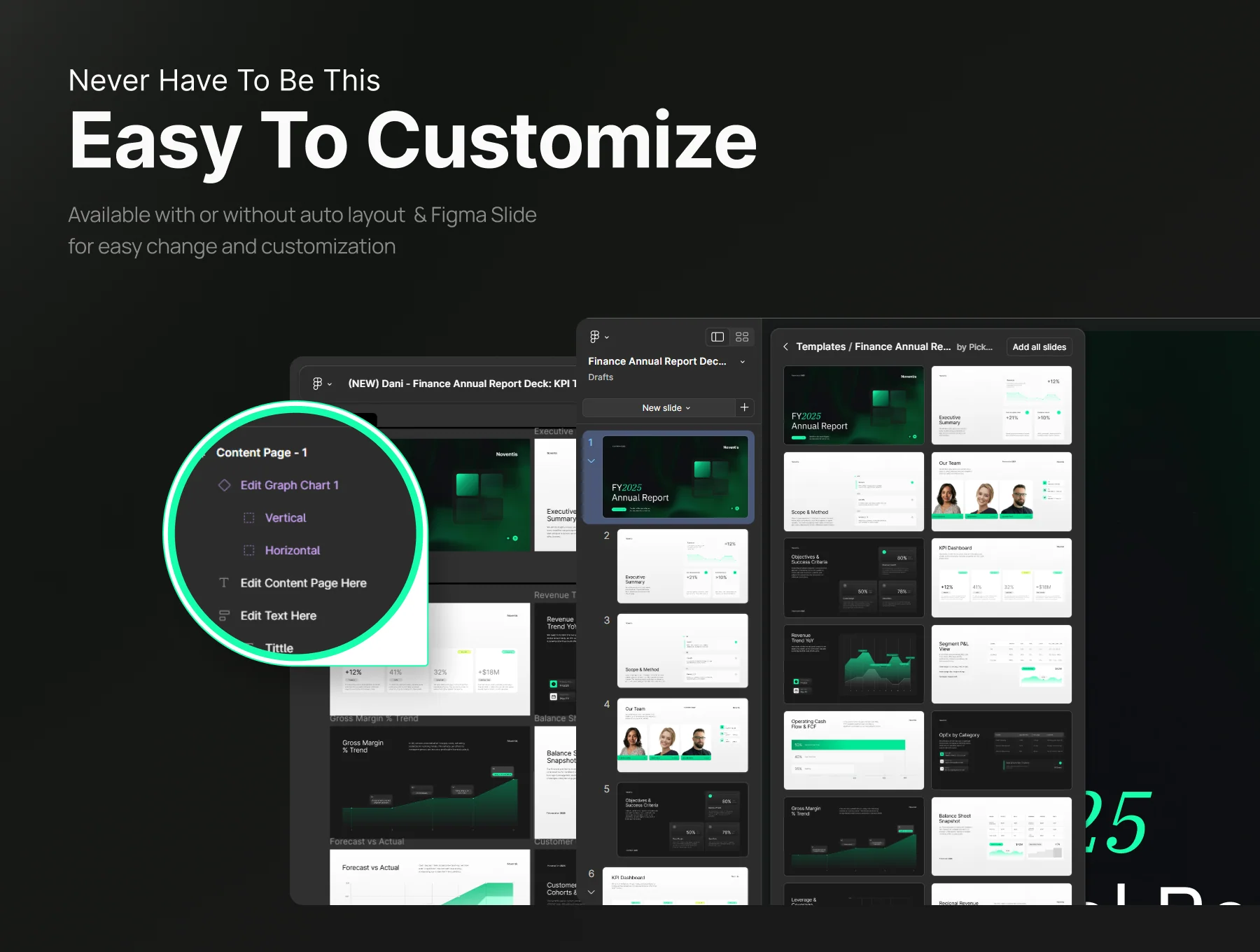The image size is (1260, 952).
Task: Pick the Balance Sheet Snapshot template slide
Action: tap(1002, 836)
